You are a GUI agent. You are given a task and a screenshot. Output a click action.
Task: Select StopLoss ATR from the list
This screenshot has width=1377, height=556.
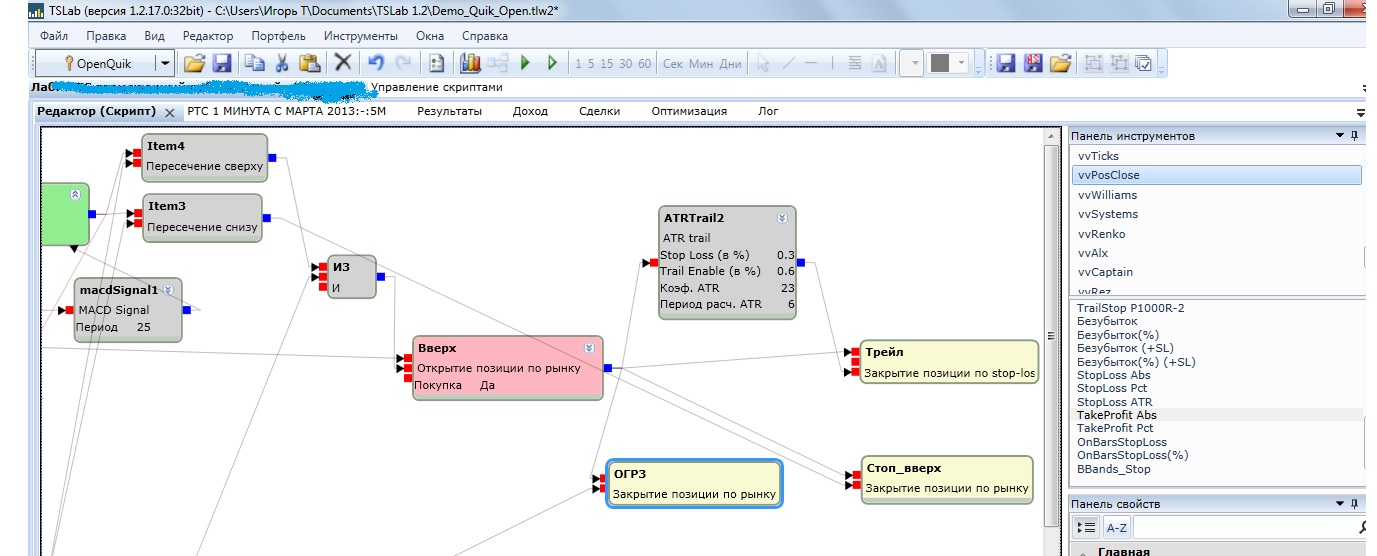coord(1114,402)
